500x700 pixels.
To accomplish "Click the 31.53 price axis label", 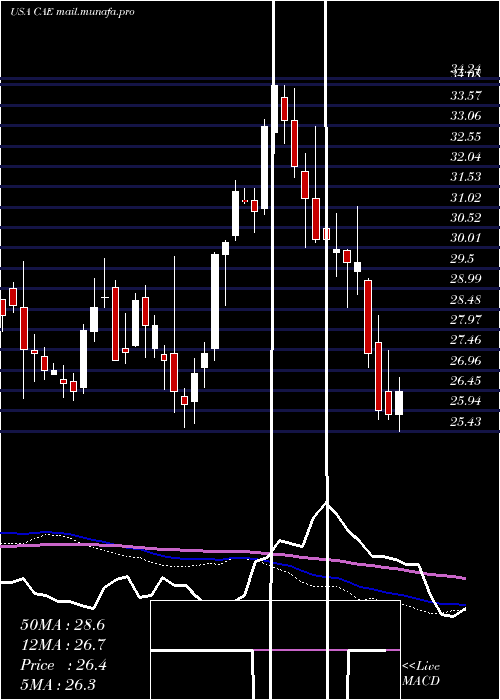I will click(x=466, y=177).
